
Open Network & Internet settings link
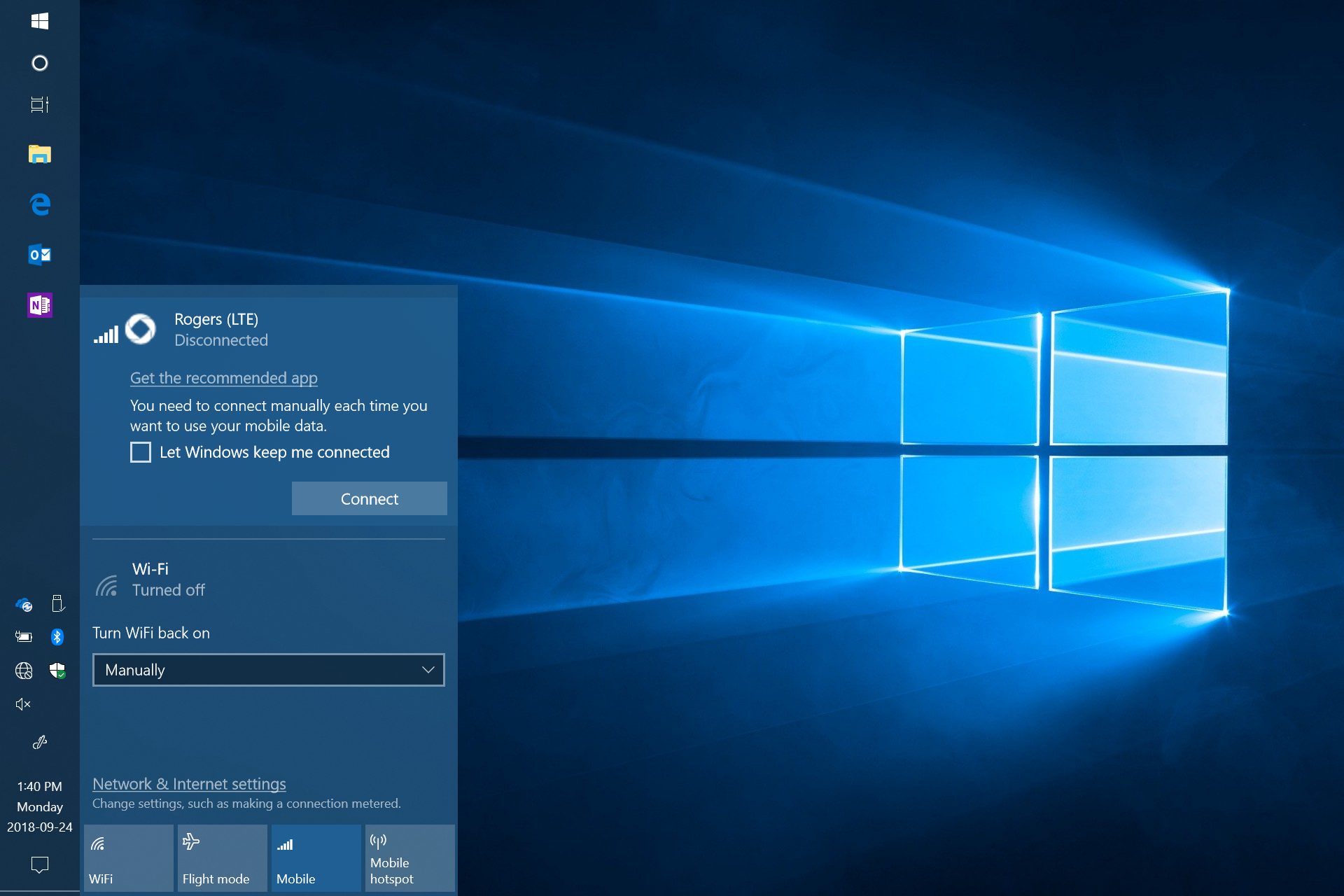pyautogui.click(x=189, y=784)
